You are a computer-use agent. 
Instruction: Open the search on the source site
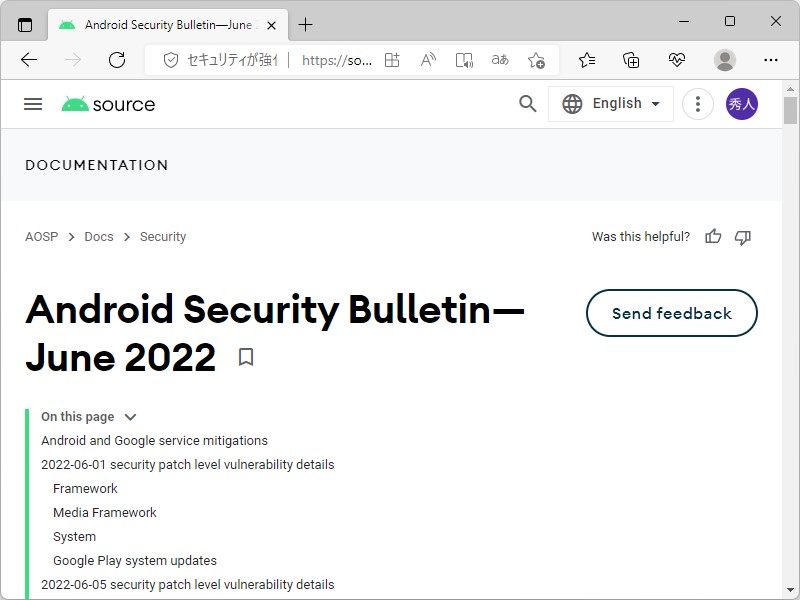527,103
